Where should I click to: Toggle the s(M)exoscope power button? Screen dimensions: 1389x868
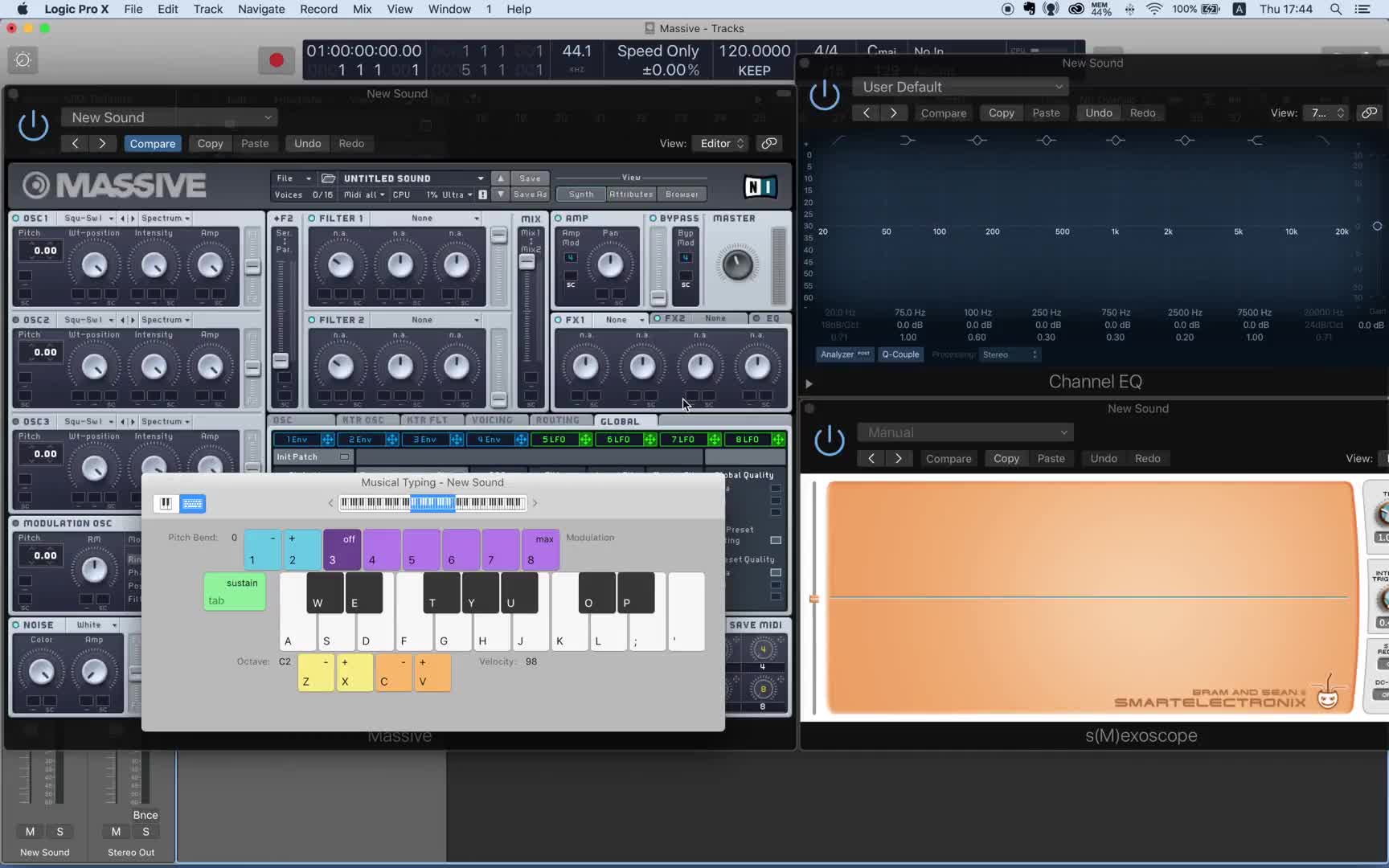tap(829, 440)
